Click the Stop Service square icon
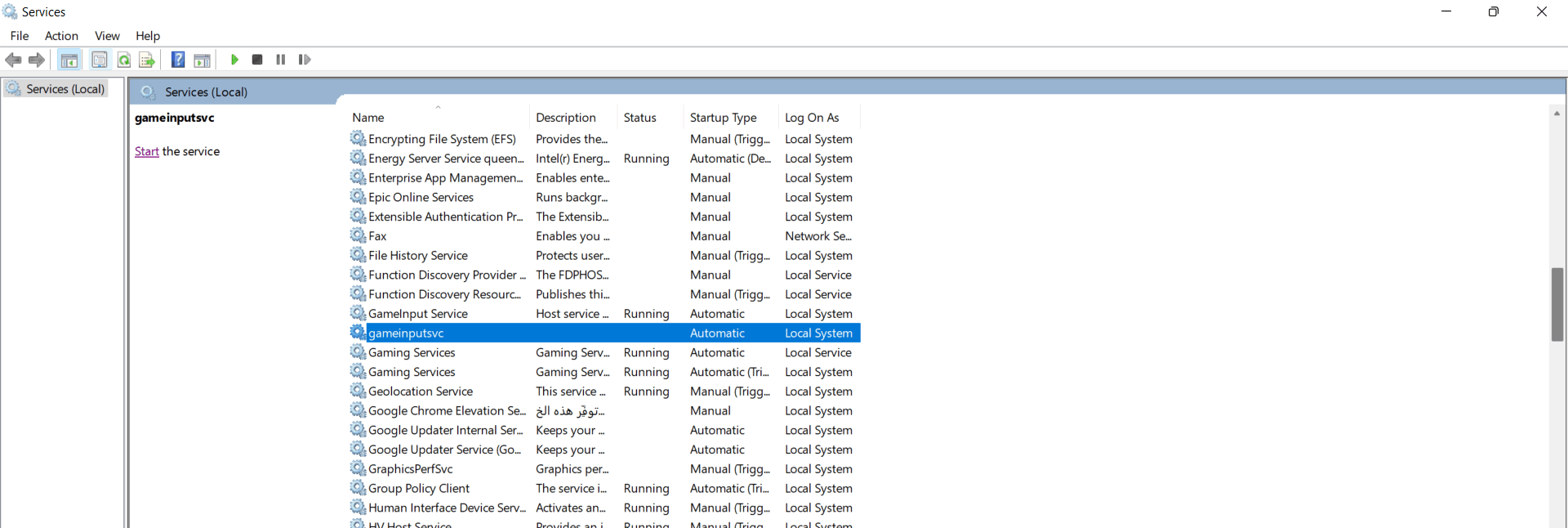The image size is (1568, 528). click(257, 60)
